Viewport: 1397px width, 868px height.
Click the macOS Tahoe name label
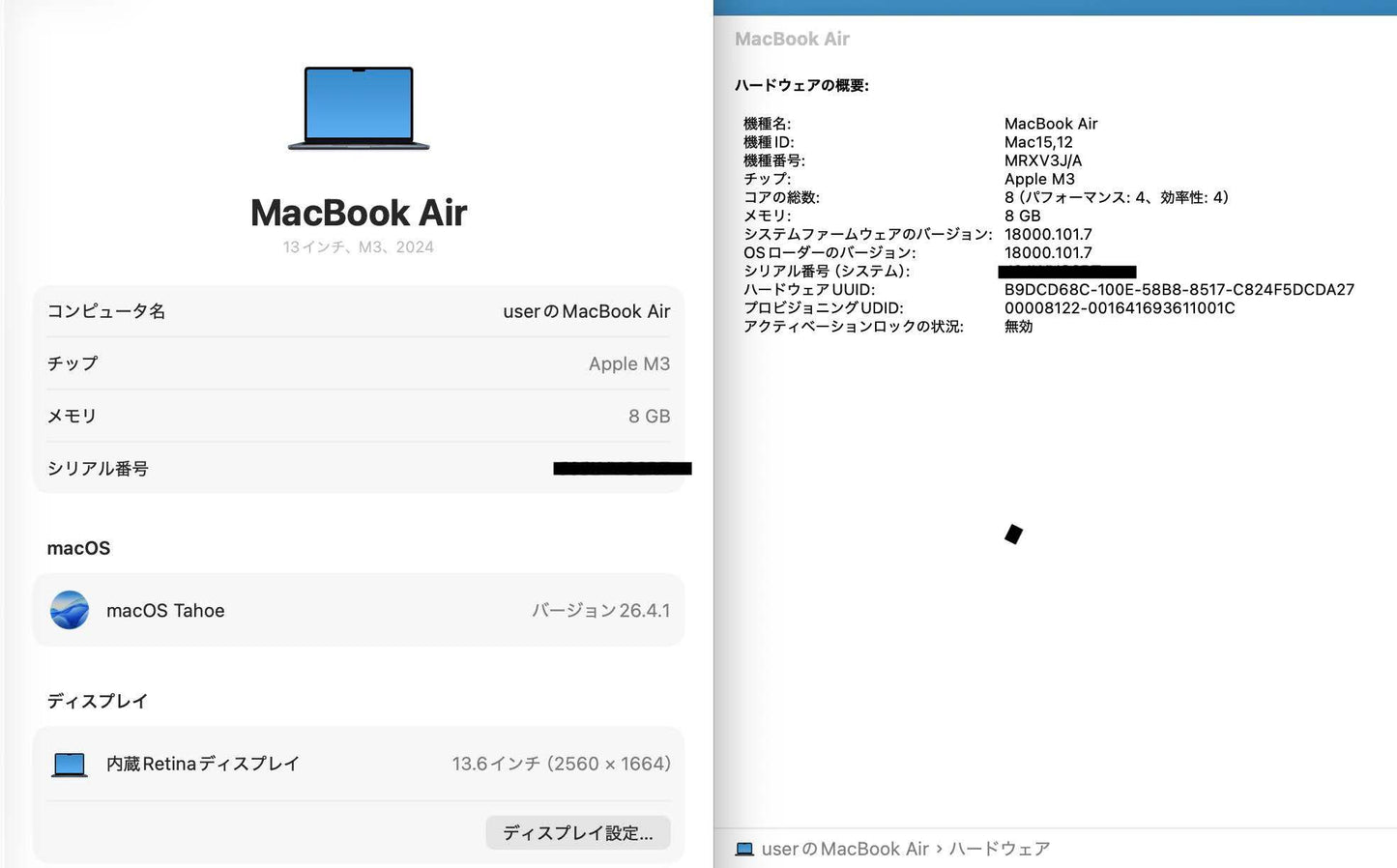point(165,611)
